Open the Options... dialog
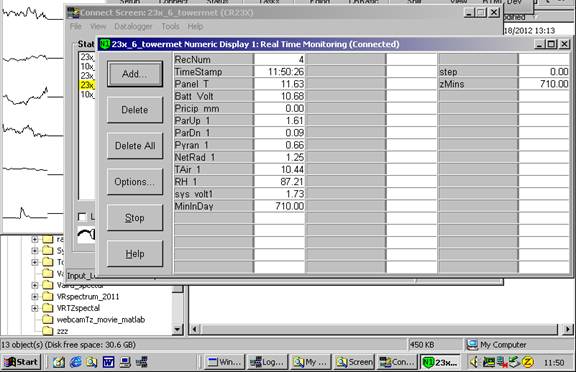This screenshot has height=372, width=576. point(135,182)
